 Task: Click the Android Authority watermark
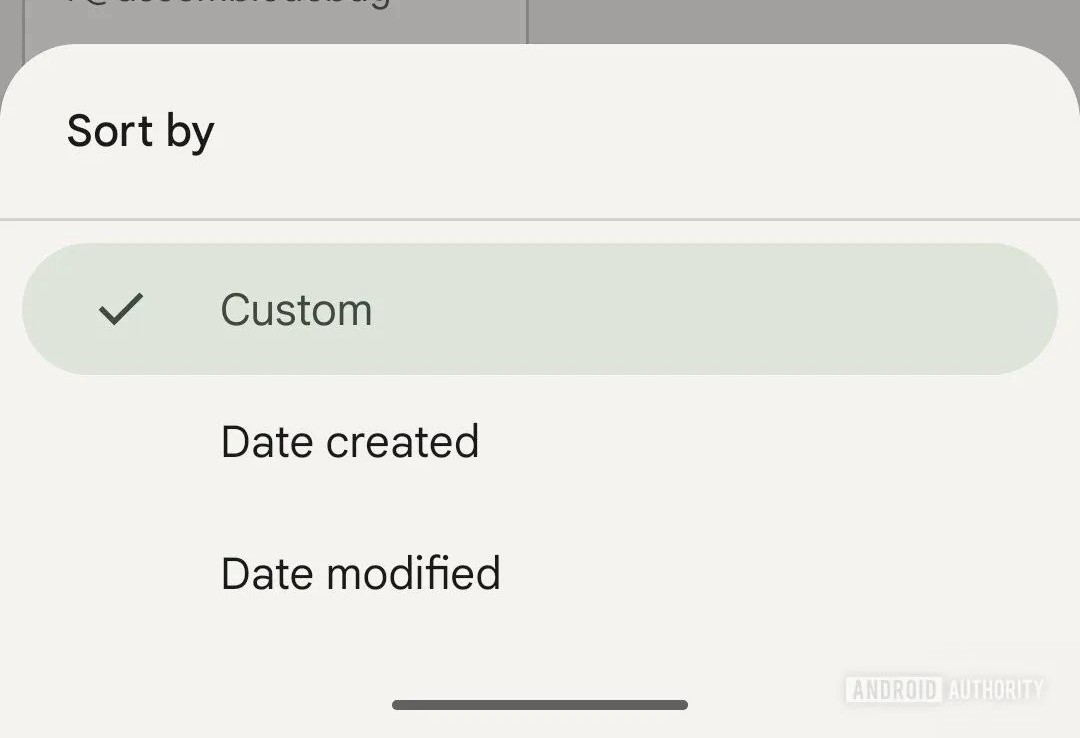pyautogui.click(x=944, y=689)
